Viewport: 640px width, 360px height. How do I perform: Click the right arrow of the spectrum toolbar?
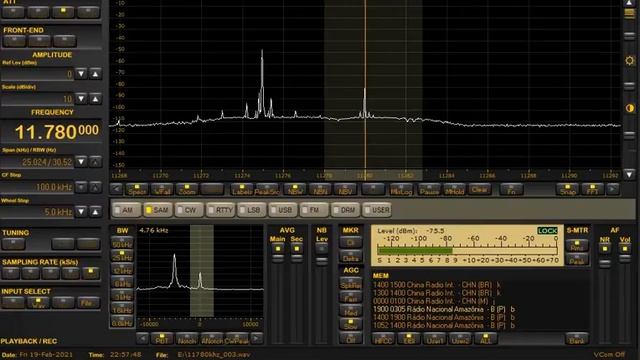613,189
